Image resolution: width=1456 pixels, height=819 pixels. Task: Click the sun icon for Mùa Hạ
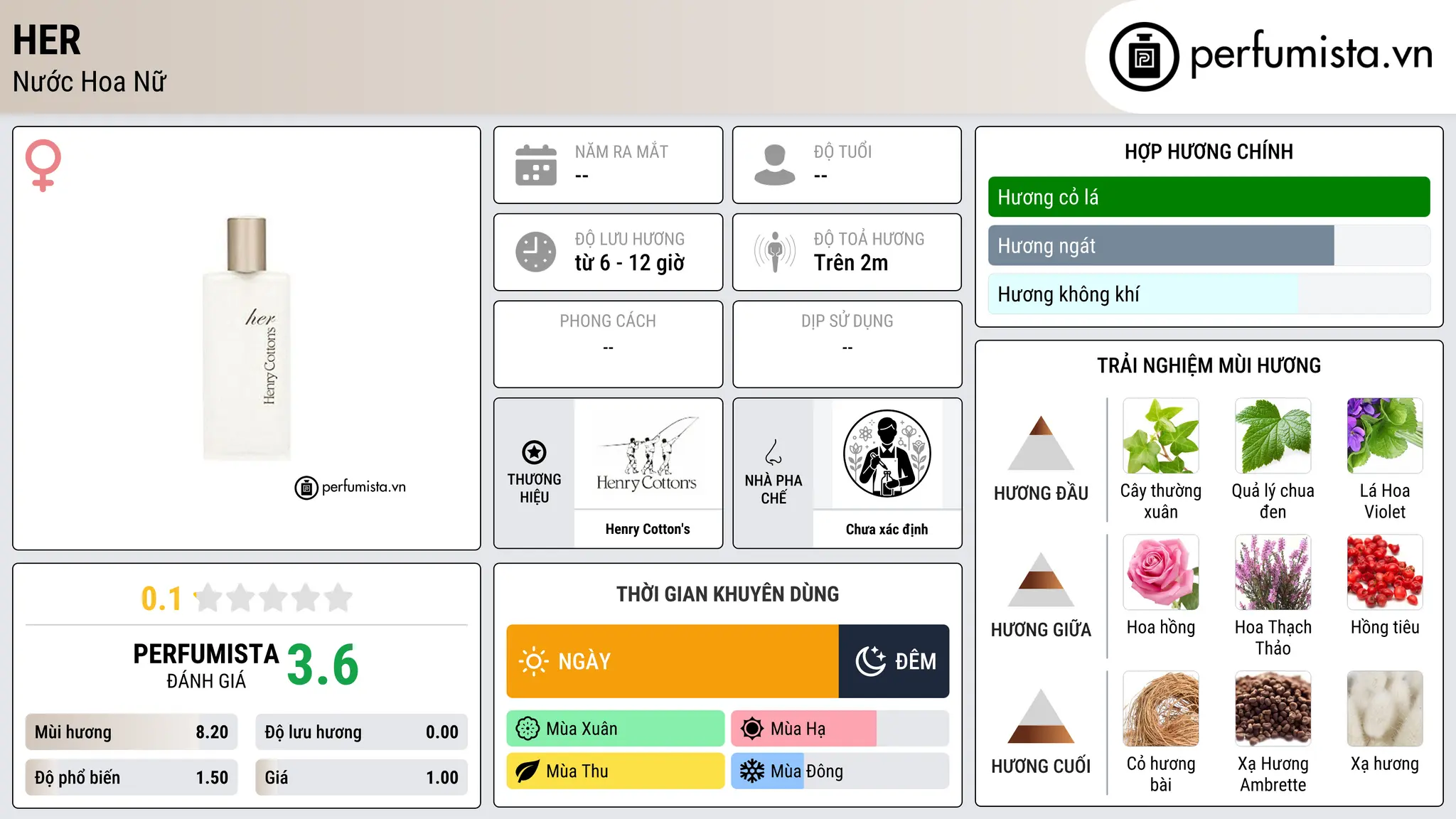point(752,729)
